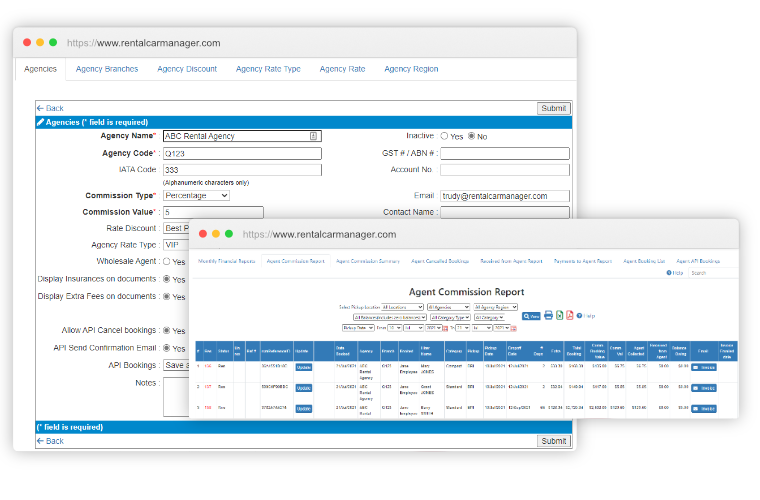Click into the Agency Code input field
Screen dimensions: 760x500
242,154
